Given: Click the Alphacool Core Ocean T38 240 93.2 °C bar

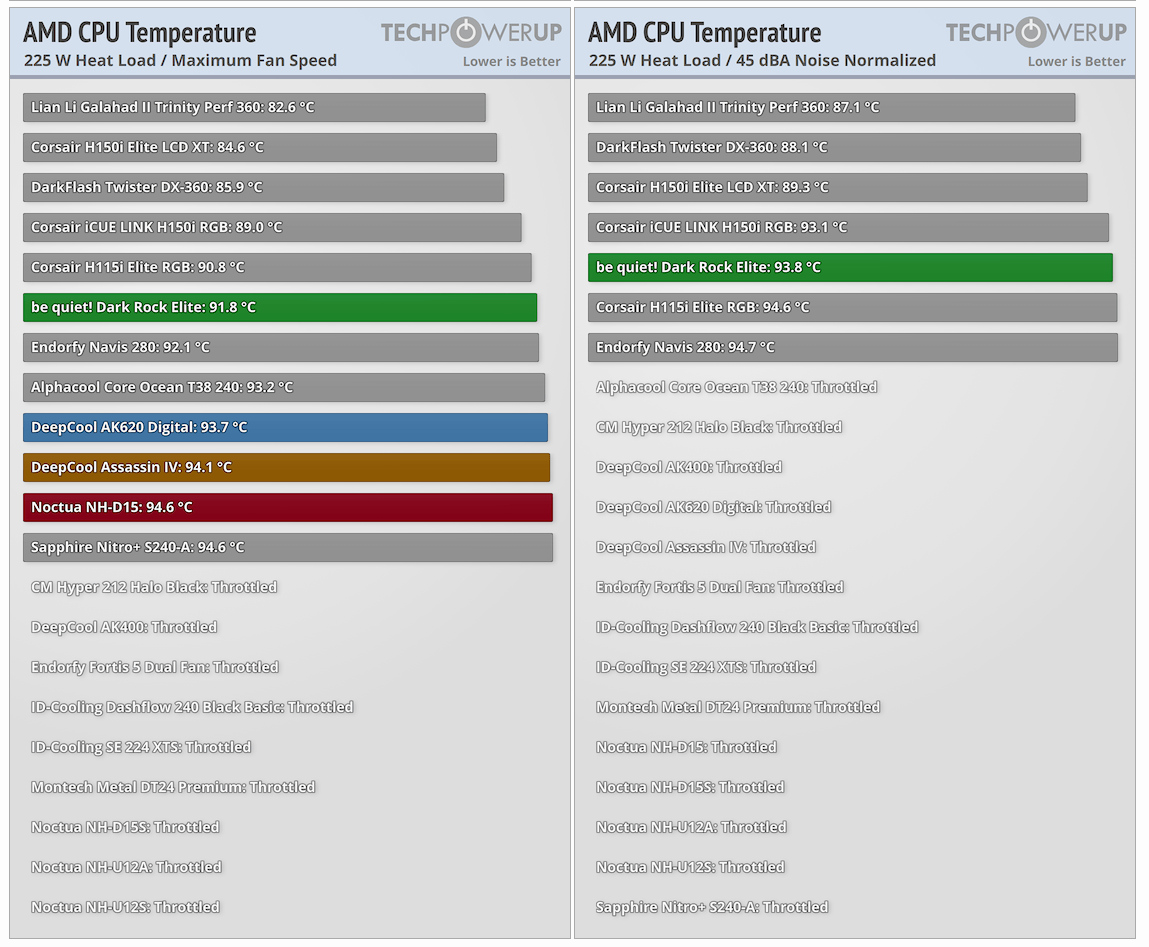Looking at the screenshot, I should pyautogui.click(x=284, y=387).
